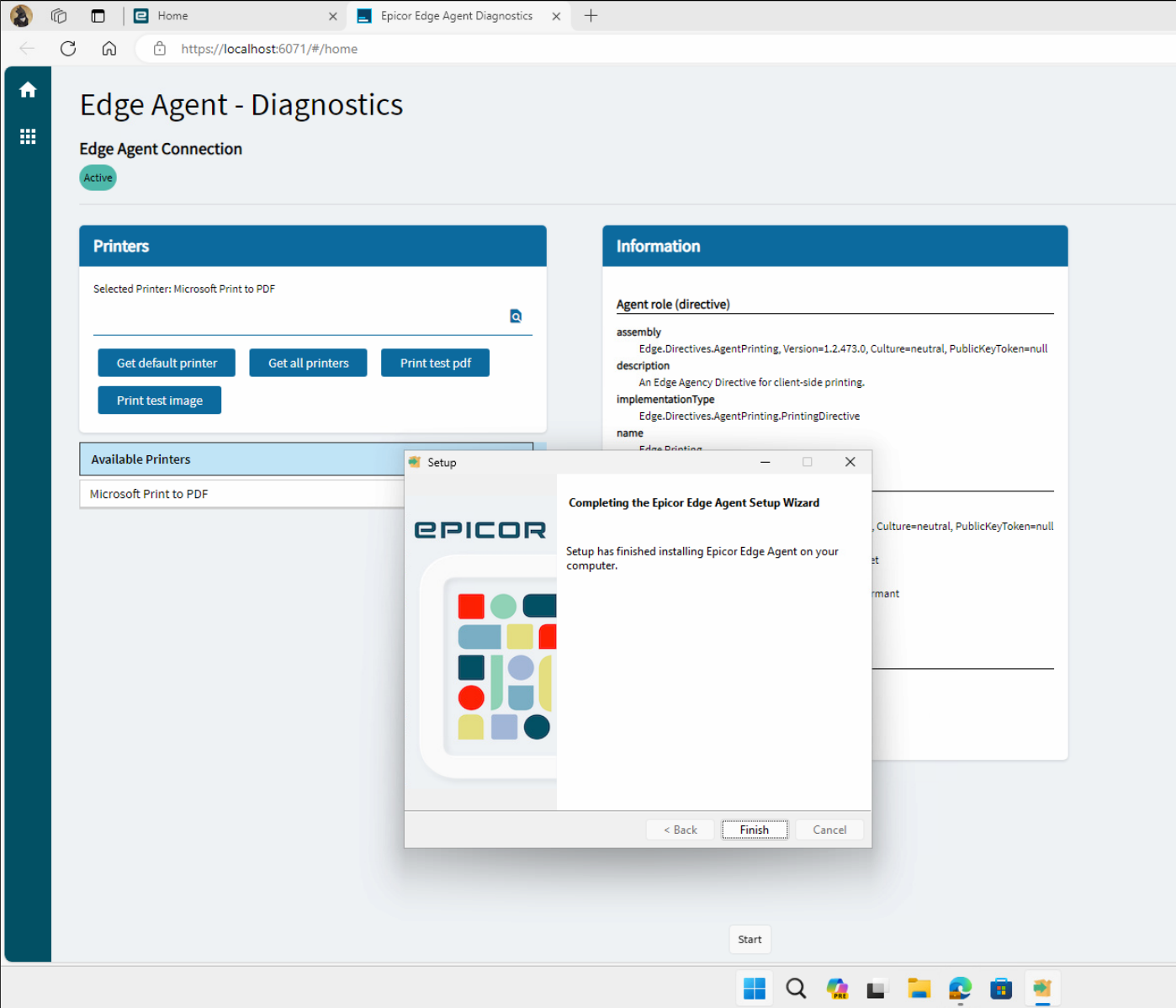Click Finish in Setup wizard

[755, 830]
